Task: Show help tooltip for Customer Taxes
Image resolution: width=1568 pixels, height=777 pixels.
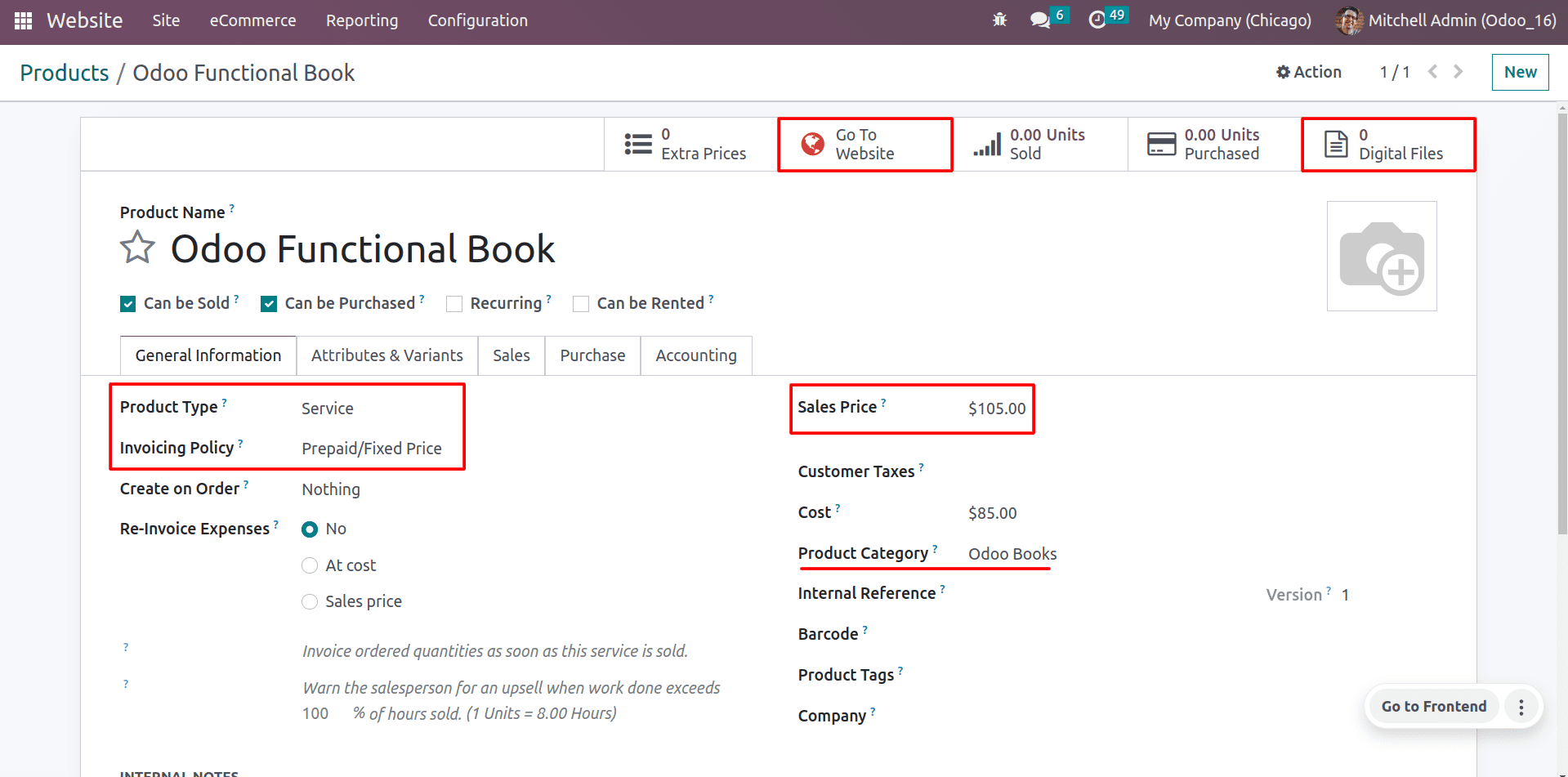Action: [x=921, y=467]
